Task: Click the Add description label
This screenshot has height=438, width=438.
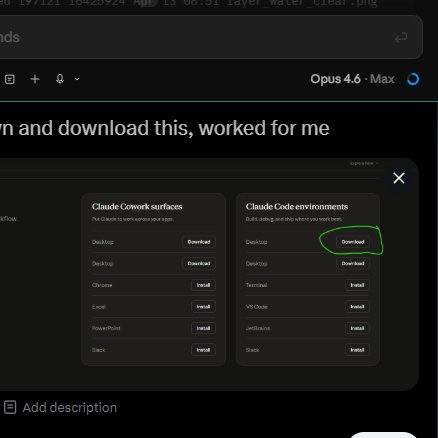Action: coord(70,407)
